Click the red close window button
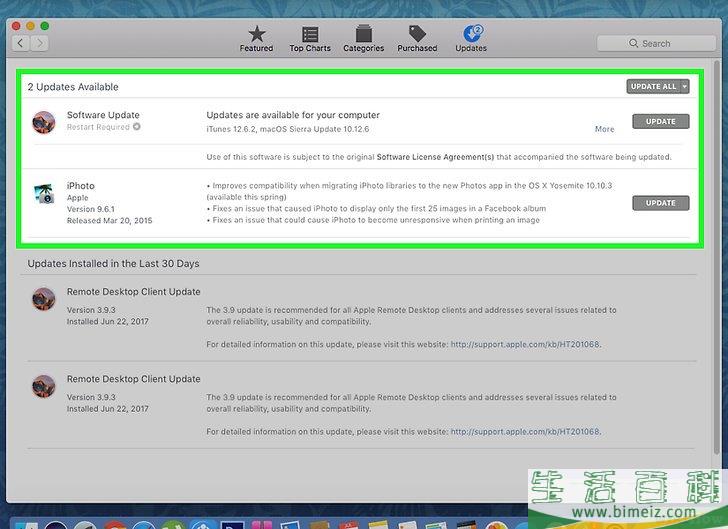This screenshot has width=728, height=529. [x=16, y=26]
